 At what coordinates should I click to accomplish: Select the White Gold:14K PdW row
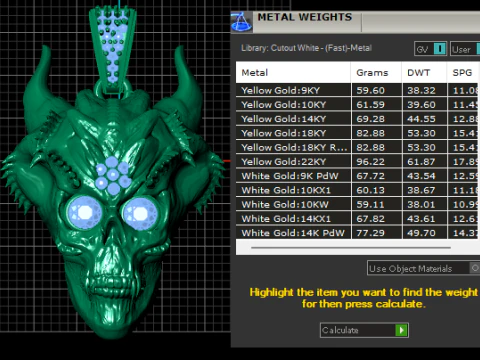(x=358, y=233)
